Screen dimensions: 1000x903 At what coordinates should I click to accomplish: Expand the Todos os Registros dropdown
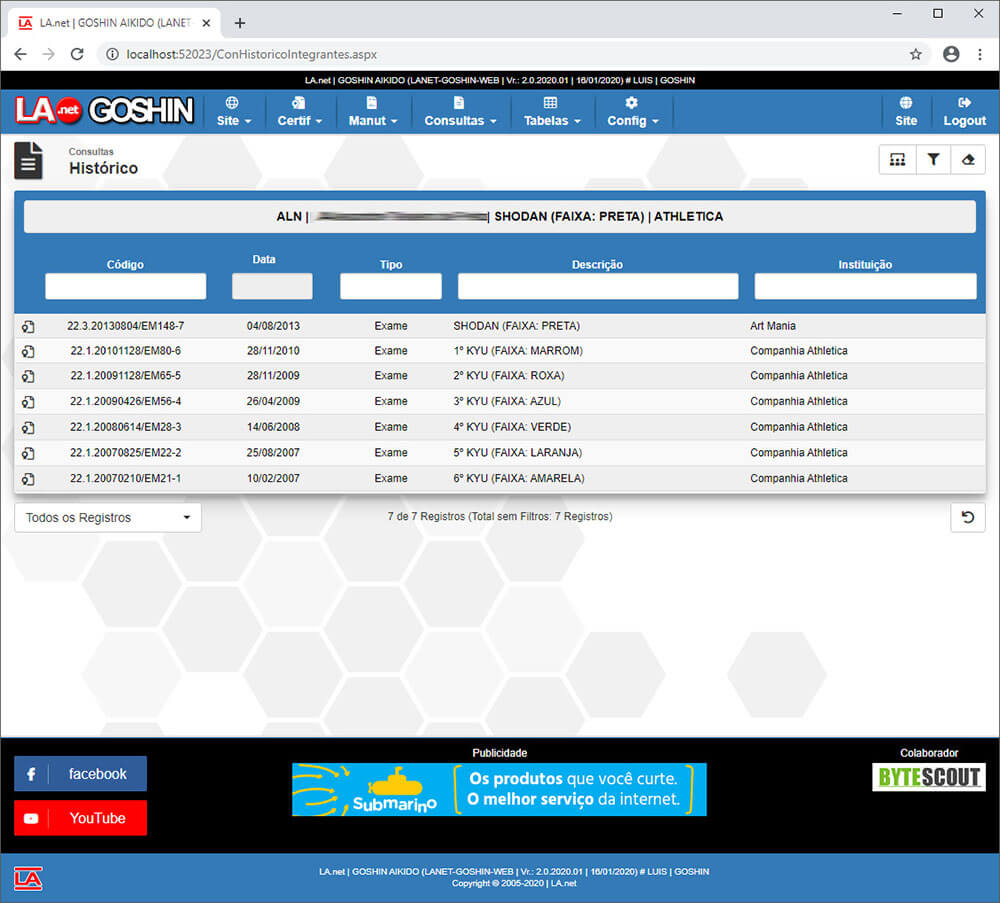click(108, 518)
